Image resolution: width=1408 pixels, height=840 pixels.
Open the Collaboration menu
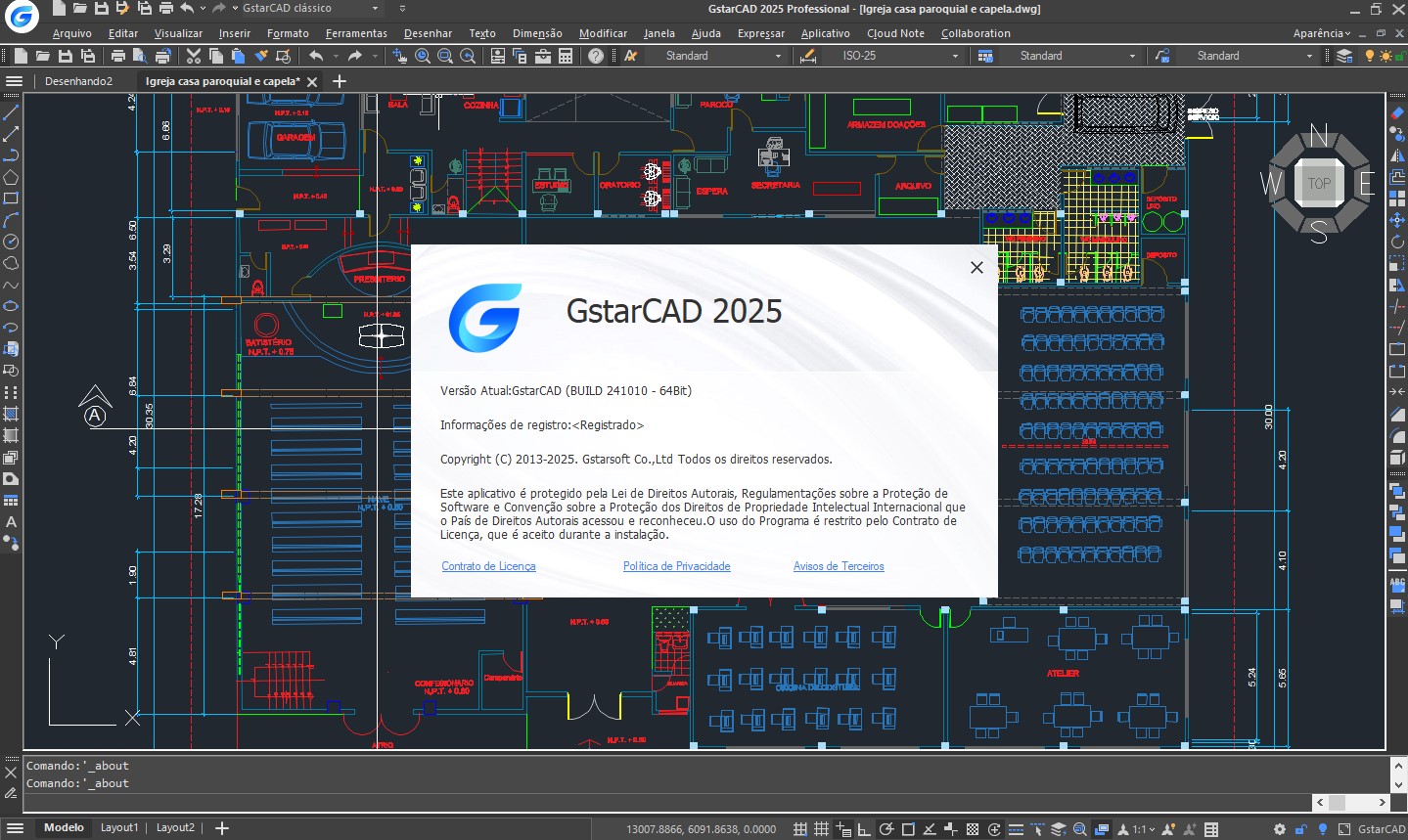976,33
